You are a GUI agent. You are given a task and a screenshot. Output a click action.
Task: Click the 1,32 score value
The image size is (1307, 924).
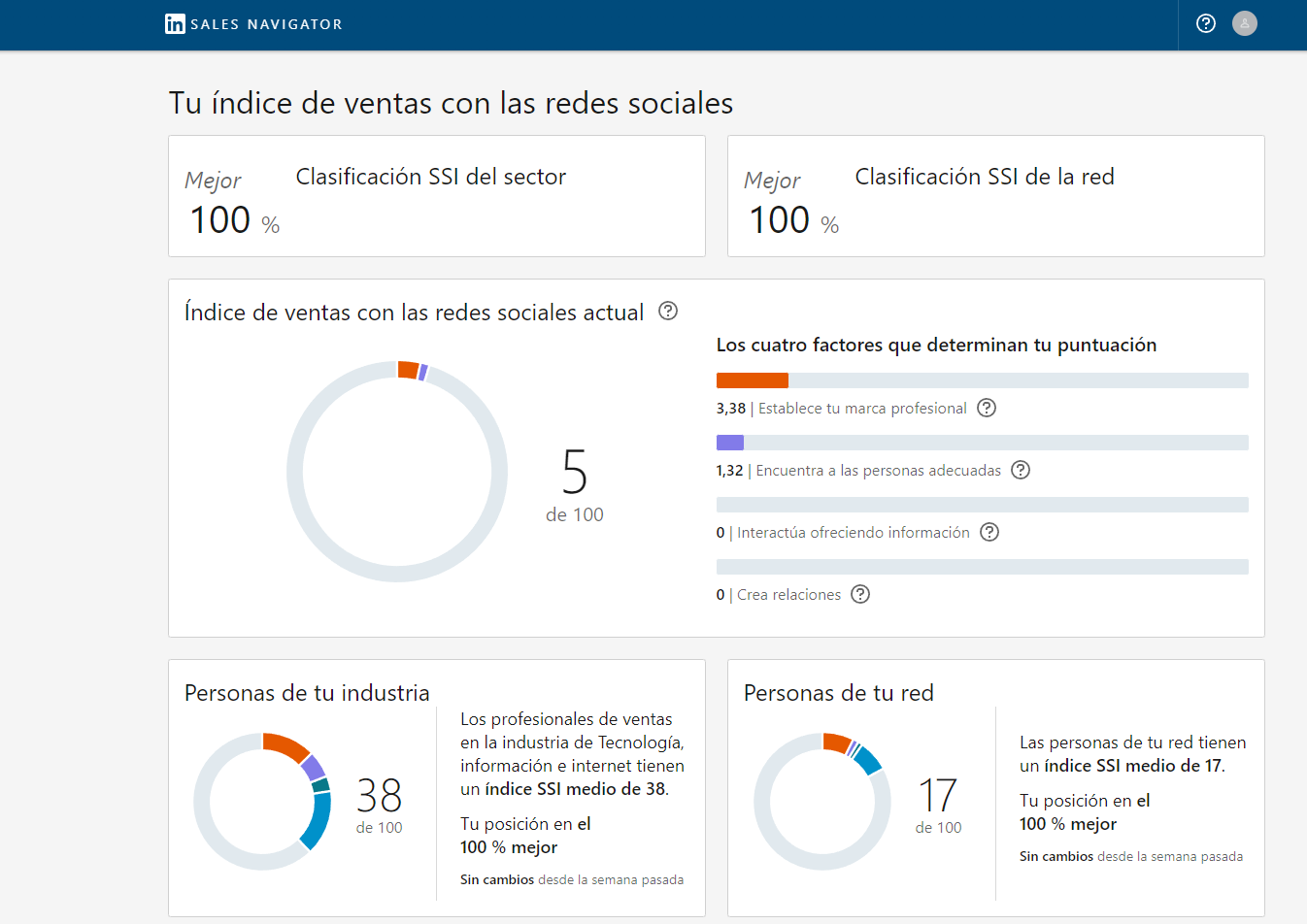(x=729, y=471)
